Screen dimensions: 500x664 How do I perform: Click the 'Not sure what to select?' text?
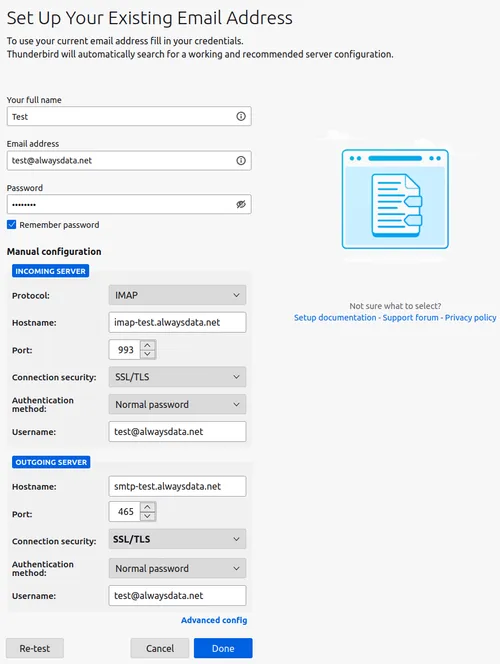coord(395,306)
